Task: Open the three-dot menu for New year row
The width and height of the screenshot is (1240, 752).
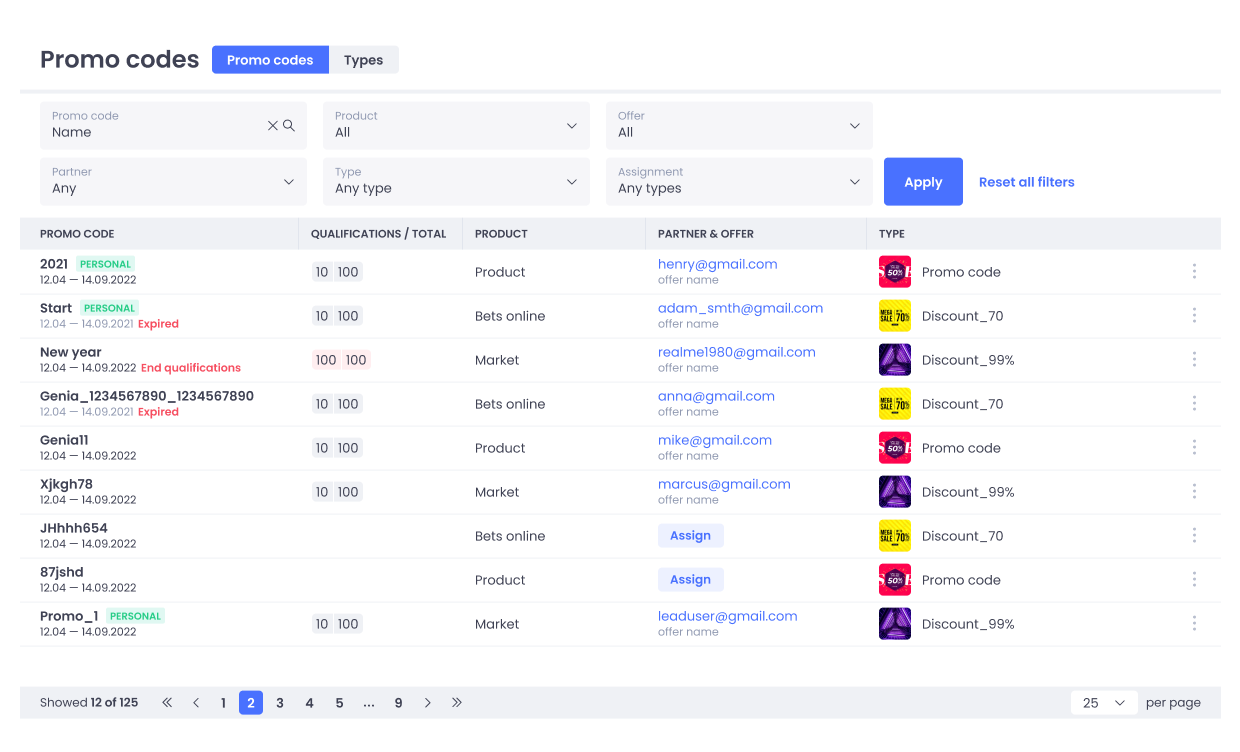Action: pos(1194,360)
